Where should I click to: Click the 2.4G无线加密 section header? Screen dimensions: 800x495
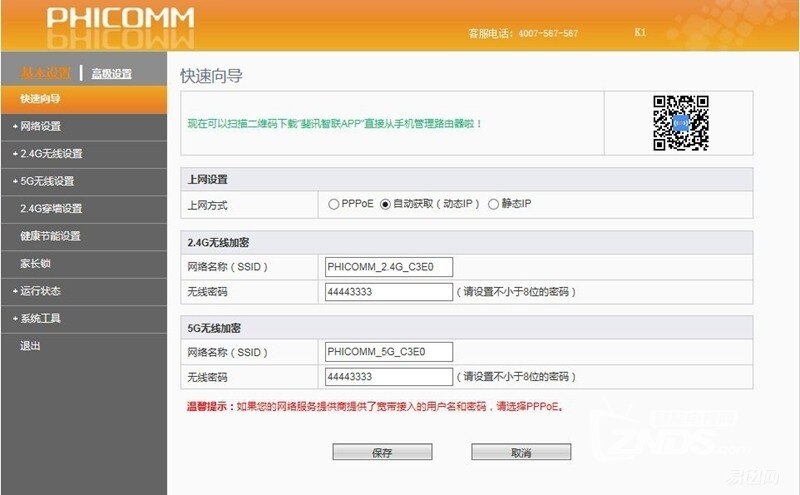pyautogui.click(x=466, y=242)
